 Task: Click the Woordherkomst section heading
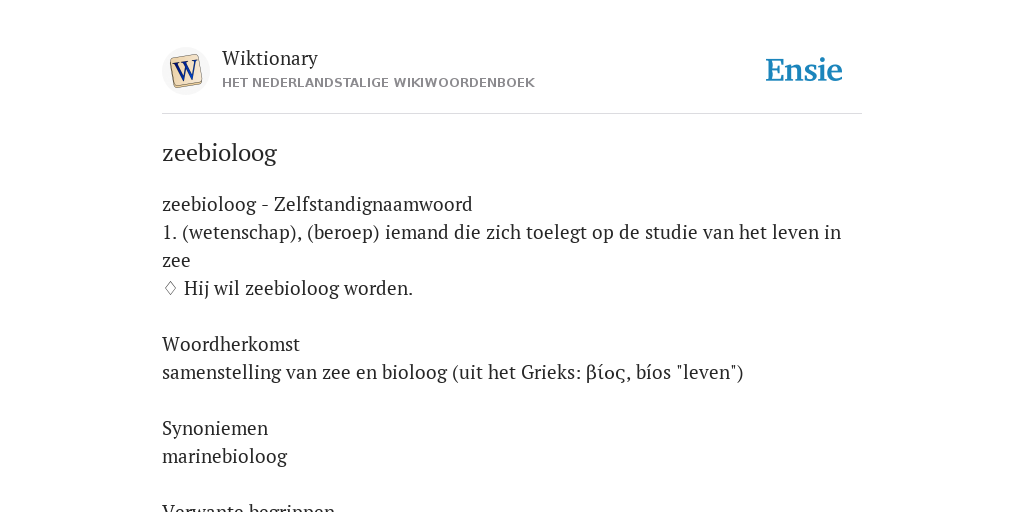tap(231, 344)
